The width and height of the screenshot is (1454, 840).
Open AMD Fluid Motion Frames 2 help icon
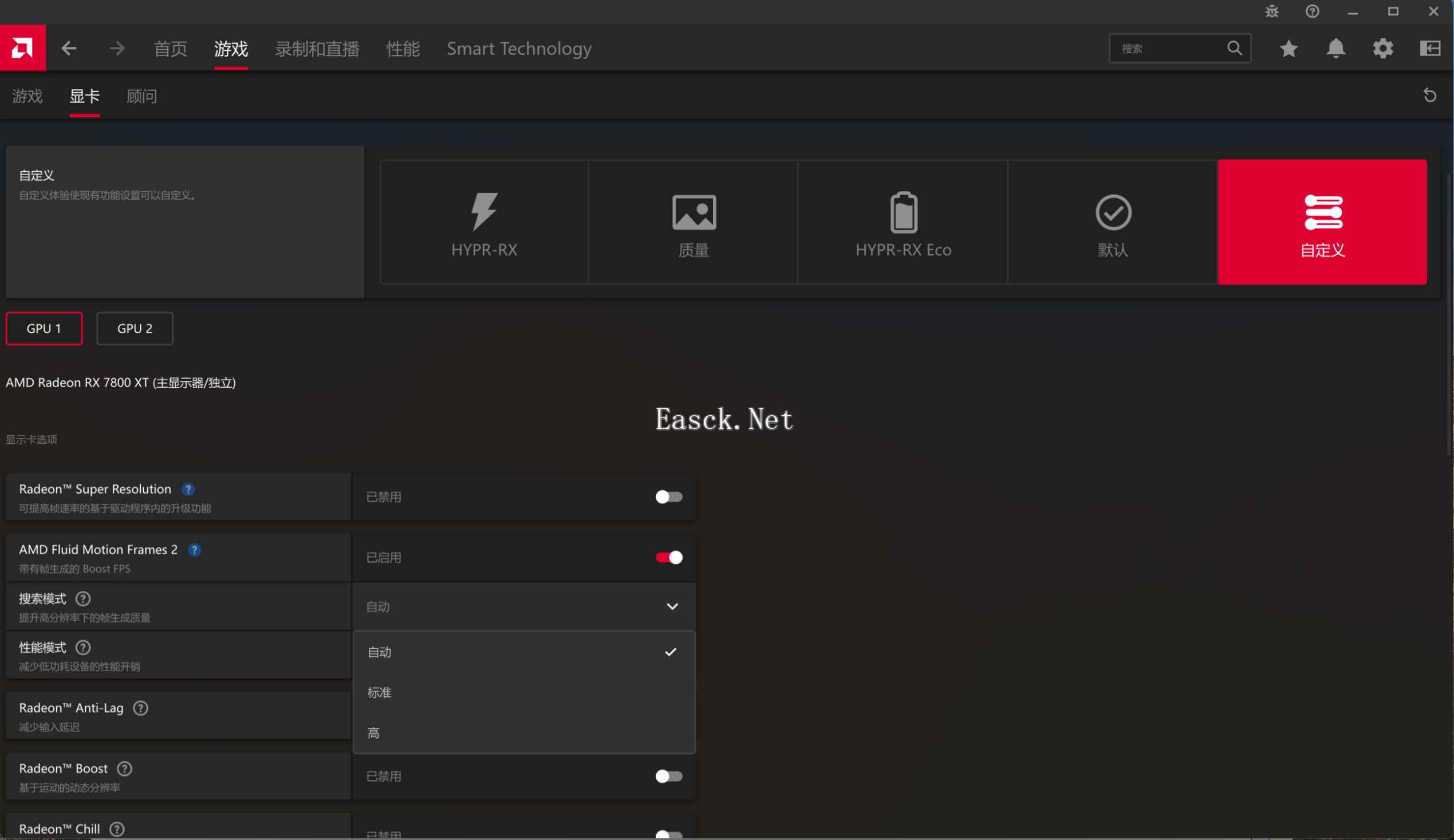195,550
